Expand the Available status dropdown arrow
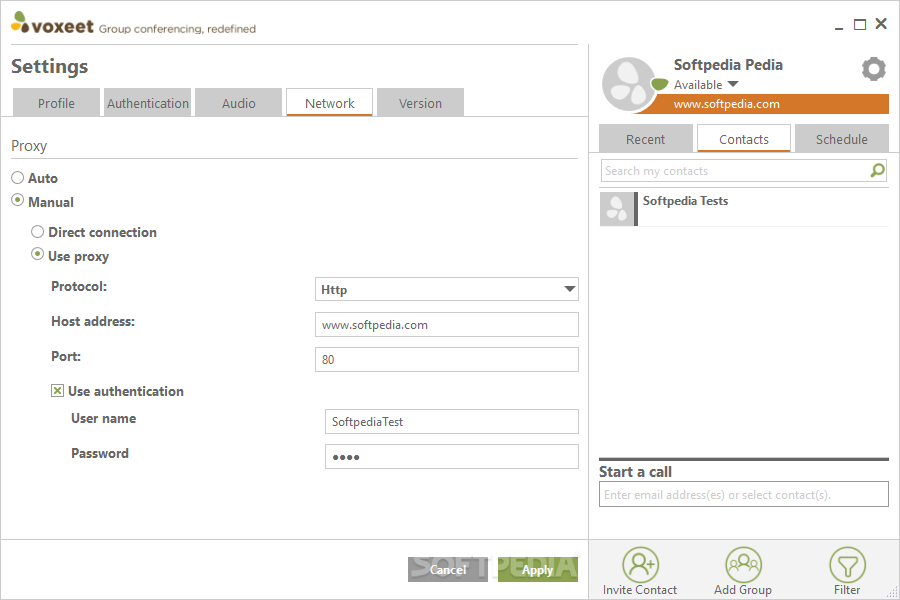The height and width of the screenshot is (600, 900). [x=733, y=84]
